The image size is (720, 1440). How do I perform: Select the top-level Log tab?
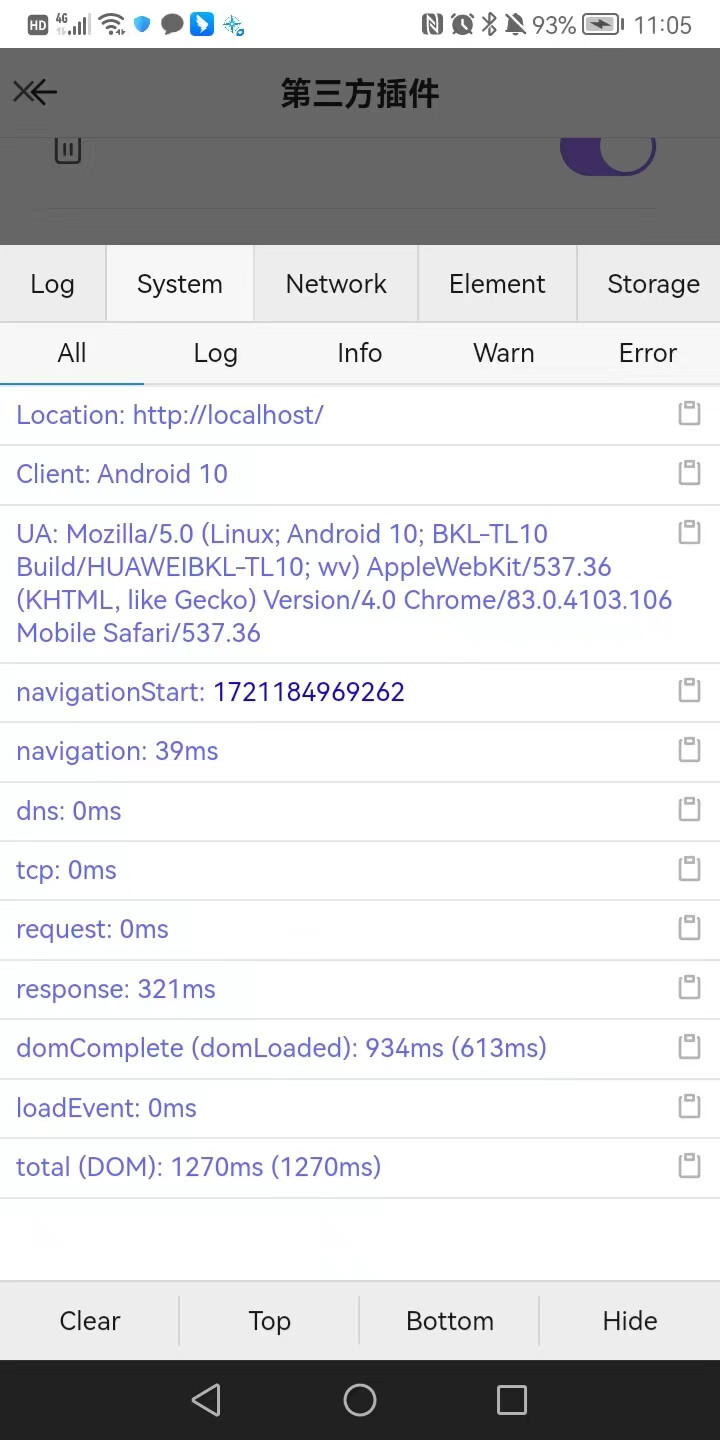pos(52,284)
